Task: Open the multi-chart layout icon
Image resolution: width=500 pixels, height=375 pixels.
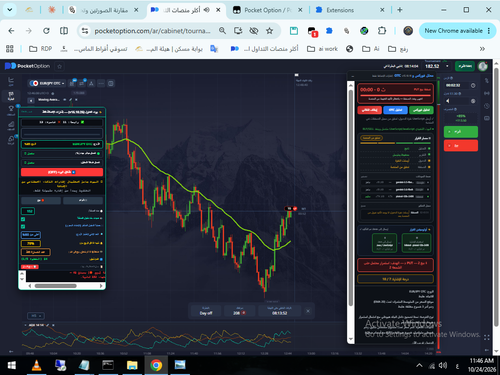Action: 111,83
